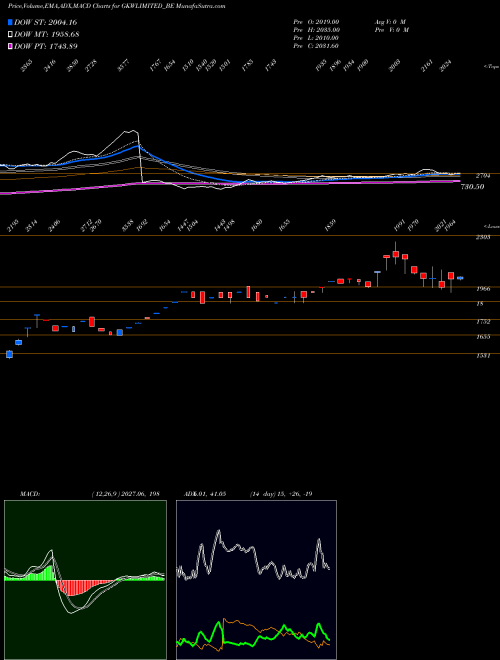Click the 'Pre V: 0 M' volume text
Screen dimensions: 500x660
392,30
